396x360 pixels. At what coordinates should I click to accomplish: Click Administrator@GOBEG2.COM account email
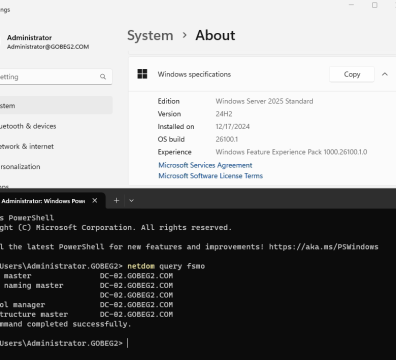coord(48,47)
